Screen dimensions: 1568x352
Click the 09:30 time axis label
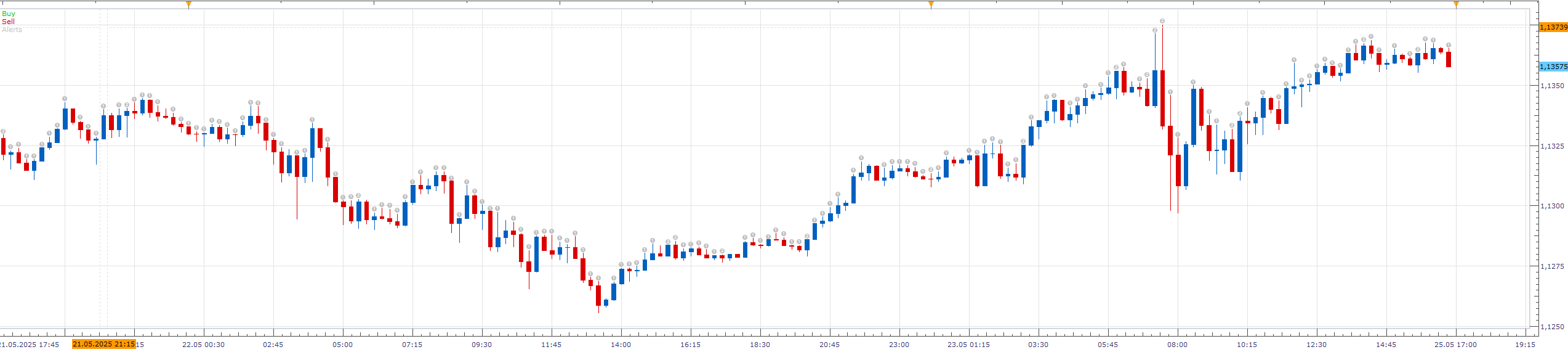click(481, 345)
